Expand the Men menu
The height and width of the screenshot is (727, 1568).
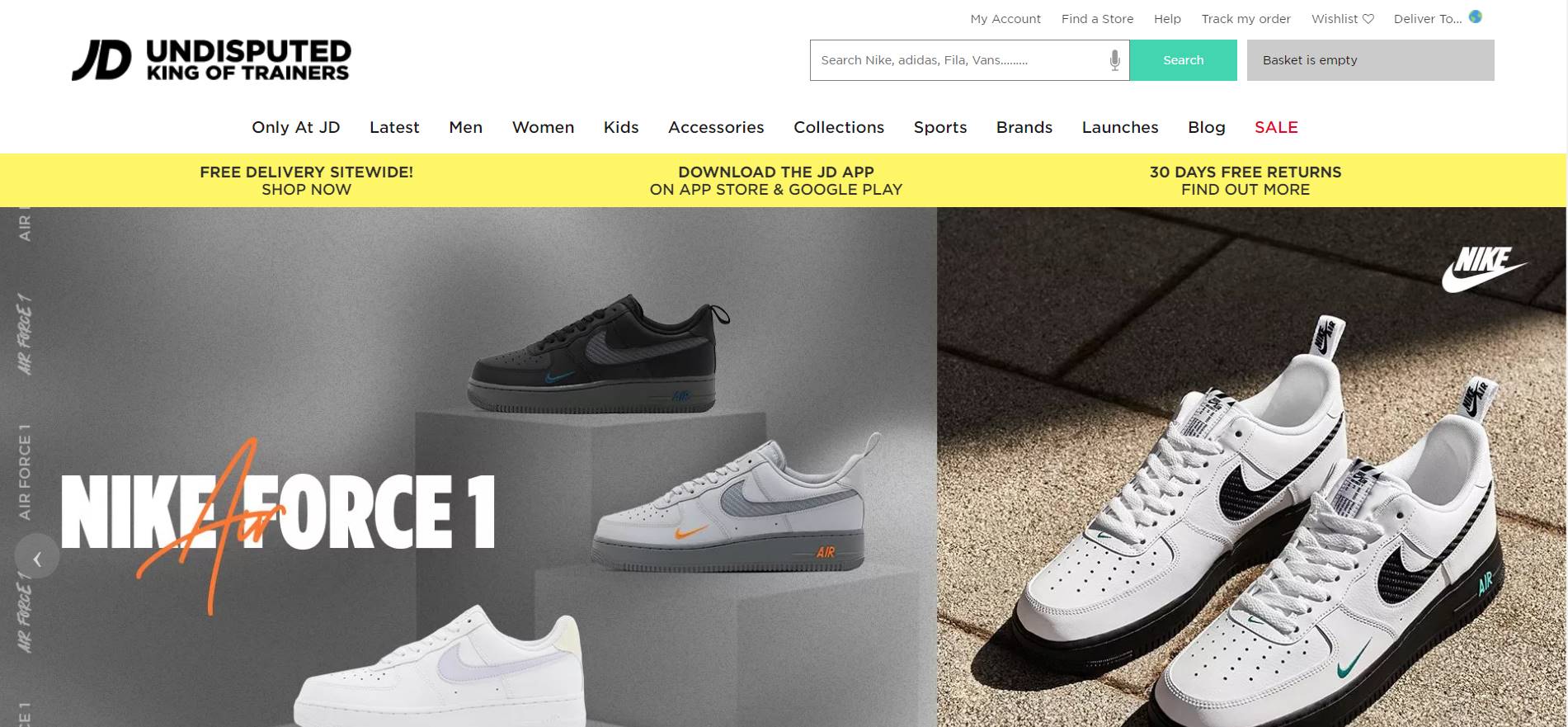pyautogui.click(x=465, y=127)
